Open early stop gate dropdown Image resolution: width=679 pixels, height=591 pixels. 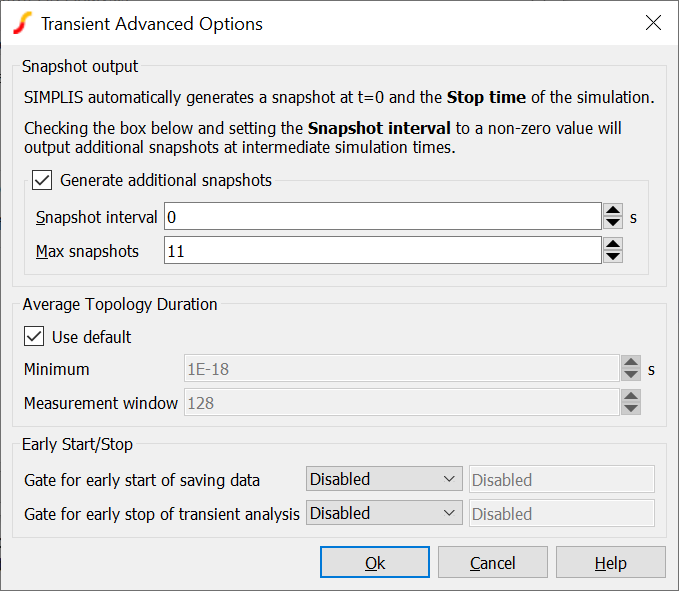click(x=384, y=514)
